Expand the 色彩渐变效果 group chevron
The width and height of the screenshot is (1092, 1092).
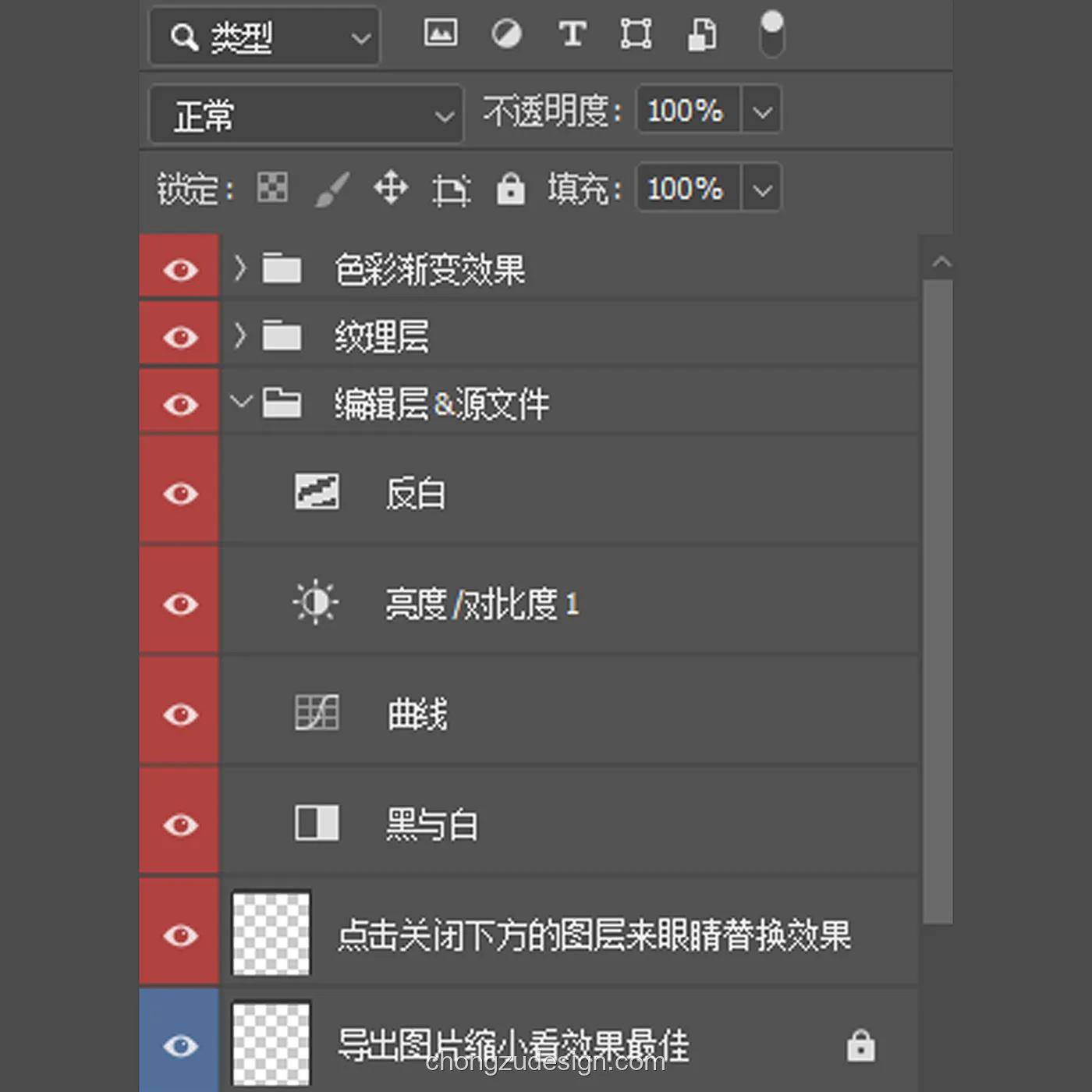240,268
